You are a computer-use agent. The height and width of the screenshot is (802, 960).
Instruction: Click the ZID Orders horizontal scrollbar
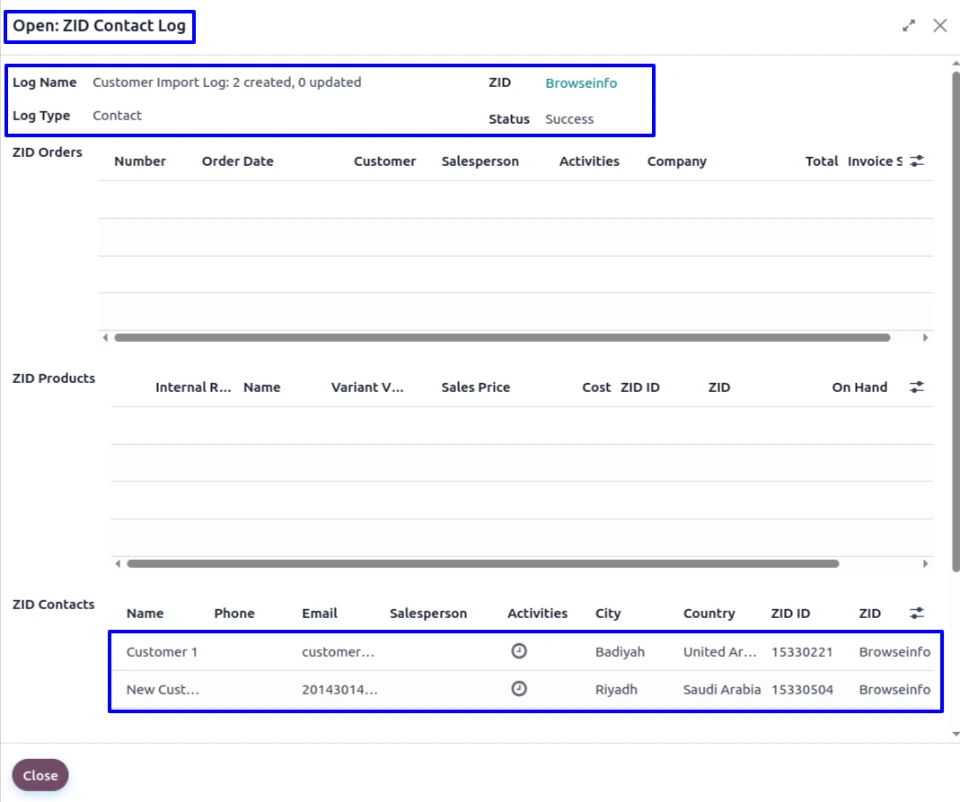tap(502, 338)
